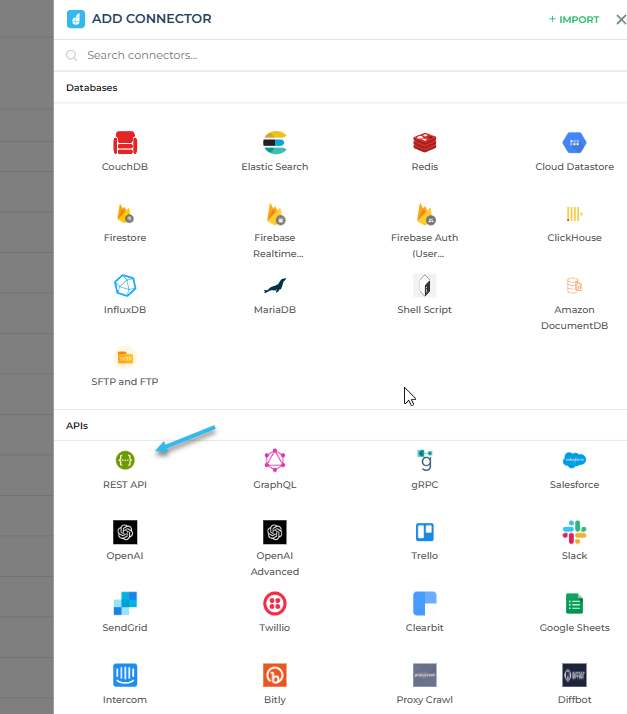The height and width of the screenshot is (714, 627).
Task: Pick the InfluxDB connector icon
Action: click(125, 286)
